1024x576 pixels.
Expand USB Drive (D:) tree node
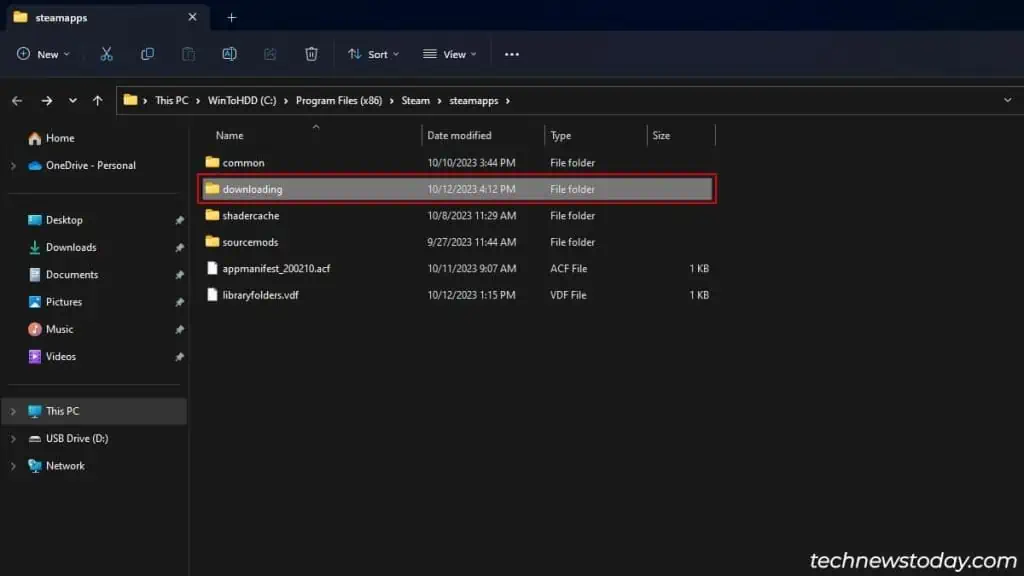(x=13, y=439)
